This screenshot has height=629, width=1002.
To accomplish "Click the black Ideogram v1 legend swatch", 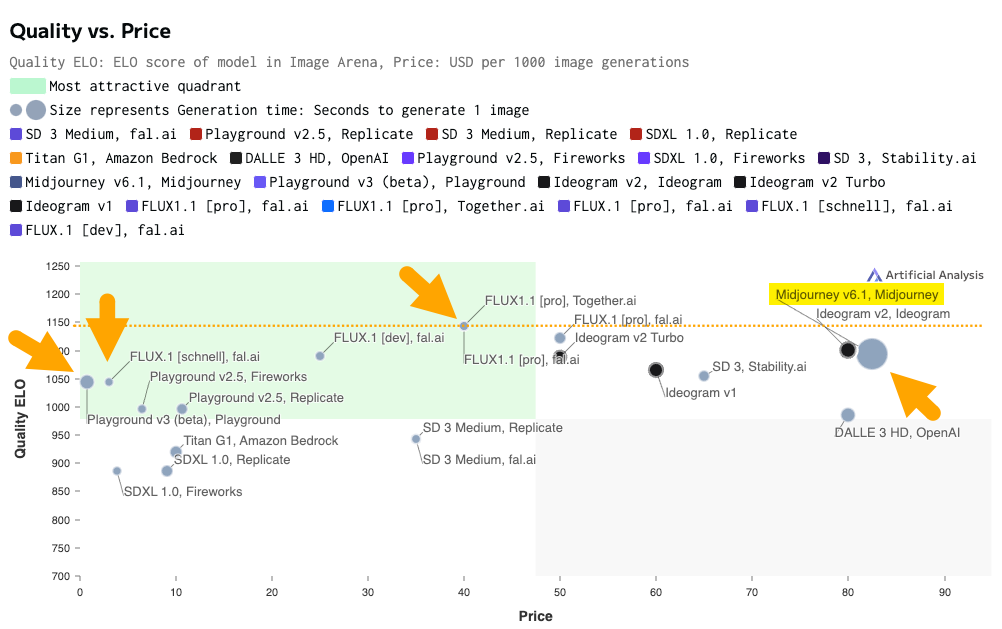I will (16, 206).
